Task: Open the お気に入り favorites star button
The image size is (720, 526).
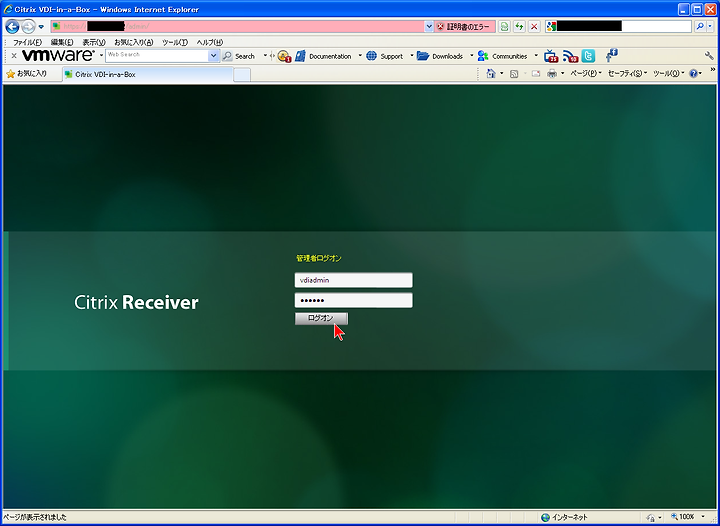Action: click(x=27, y=73)
